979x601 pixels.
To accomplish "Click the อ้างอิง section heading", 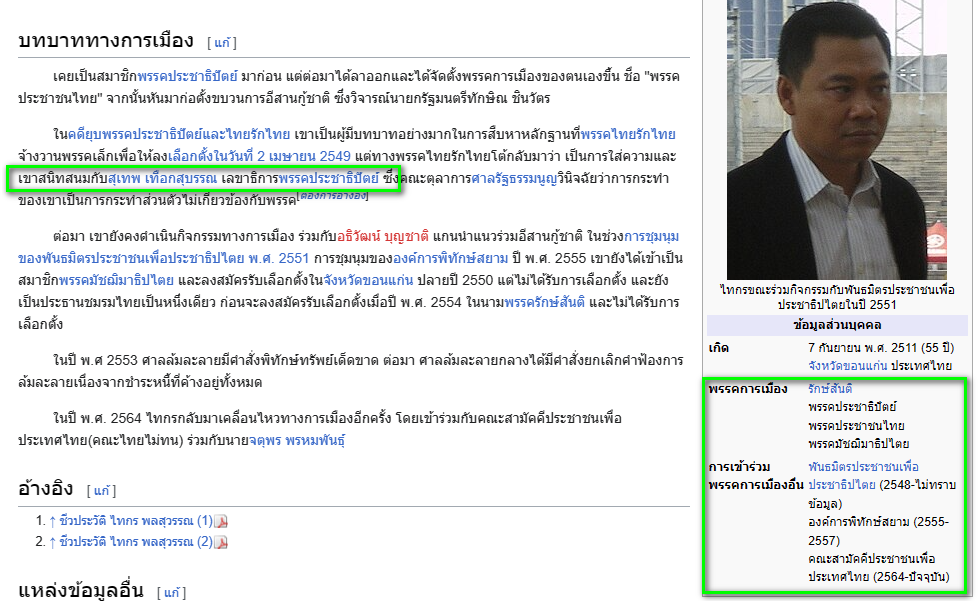I will [46, 489].
